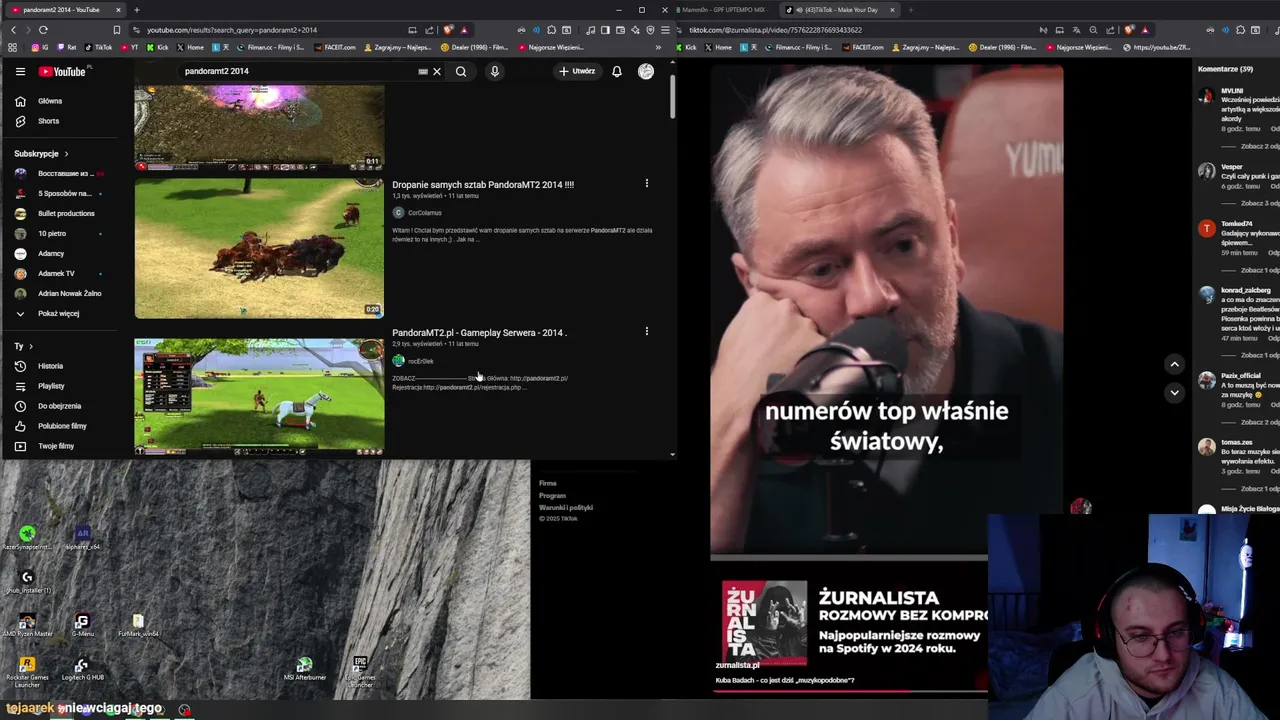Select the Logitech G HUB desktop icon
Screen dimensions: 1280x720
[82, 669]
